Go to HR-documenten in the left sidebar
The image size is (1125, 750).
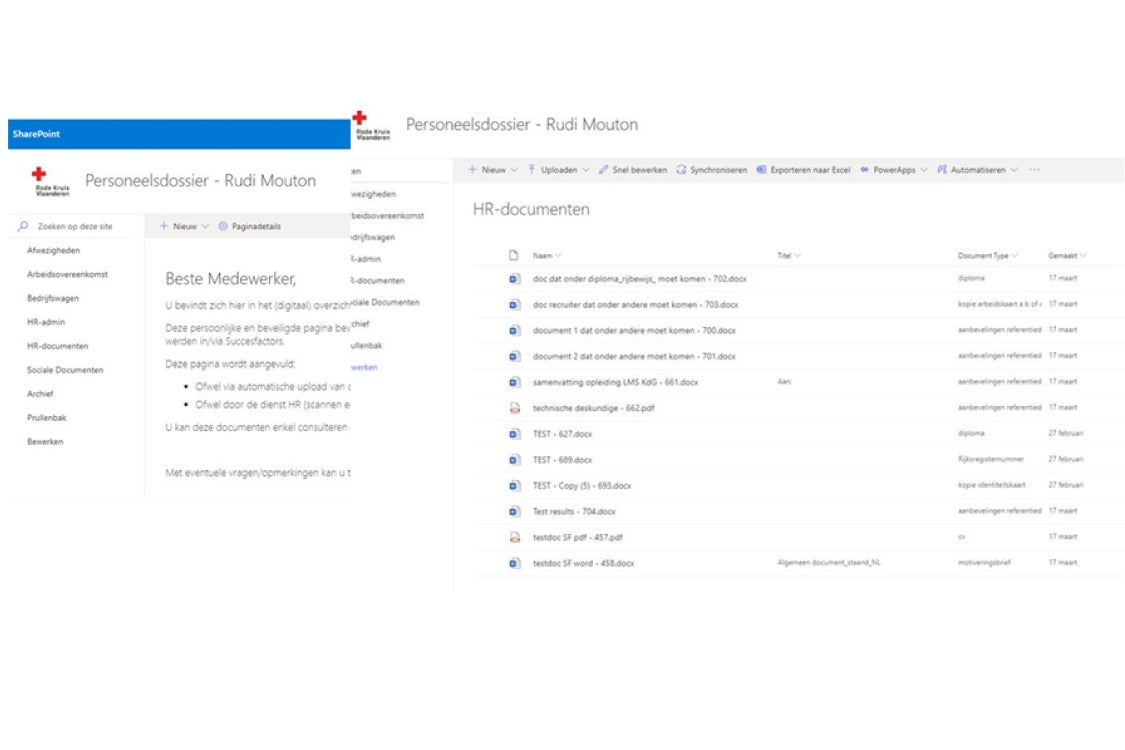pyautogui.click(x=57, y=346)
